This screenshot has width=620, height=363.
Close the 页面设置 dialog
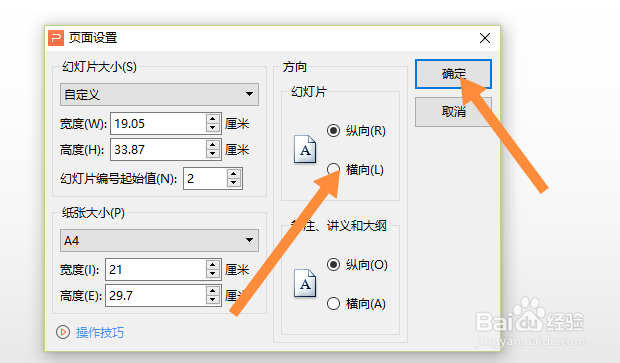[x=485, y=38]
